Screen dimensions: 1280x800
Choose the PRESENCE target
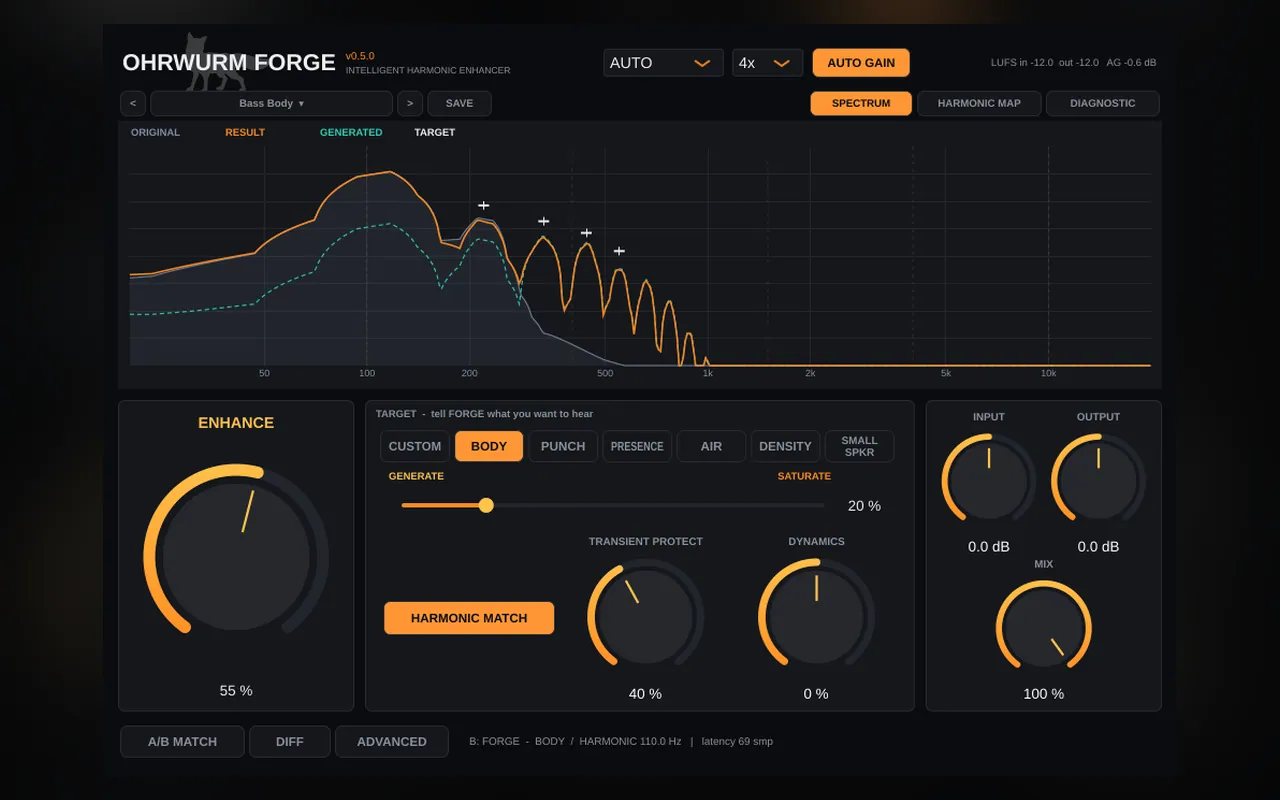click(637, 446)
